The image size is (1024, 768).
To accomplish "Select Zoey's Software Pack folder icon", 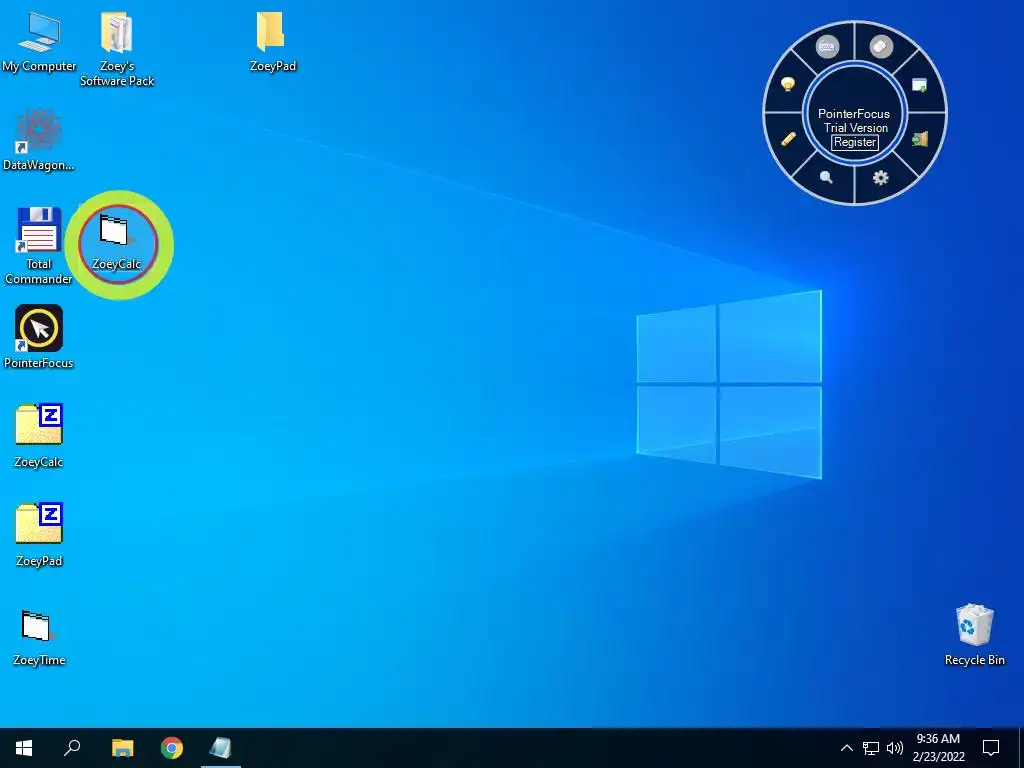I will [x=117, y=49].
